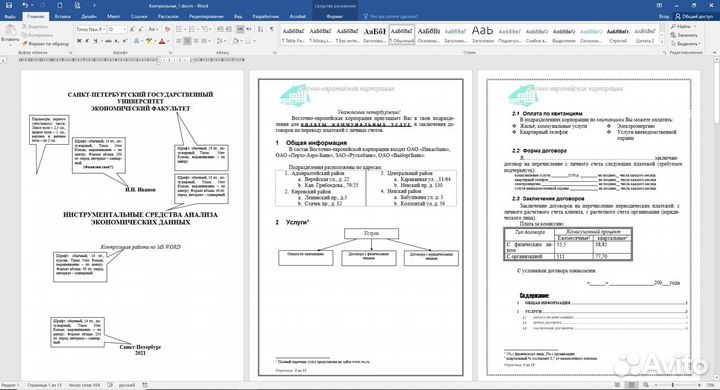Apply the Обычный style

click(x=402, y=35)
